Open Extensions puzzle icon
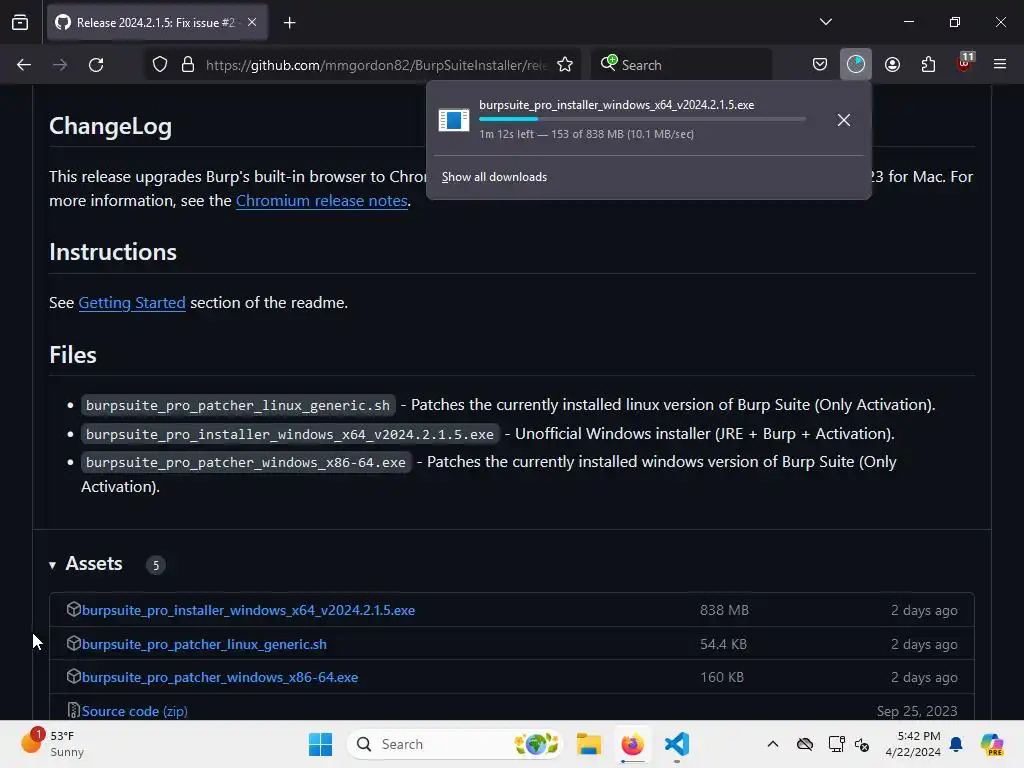 coord(928,64)
